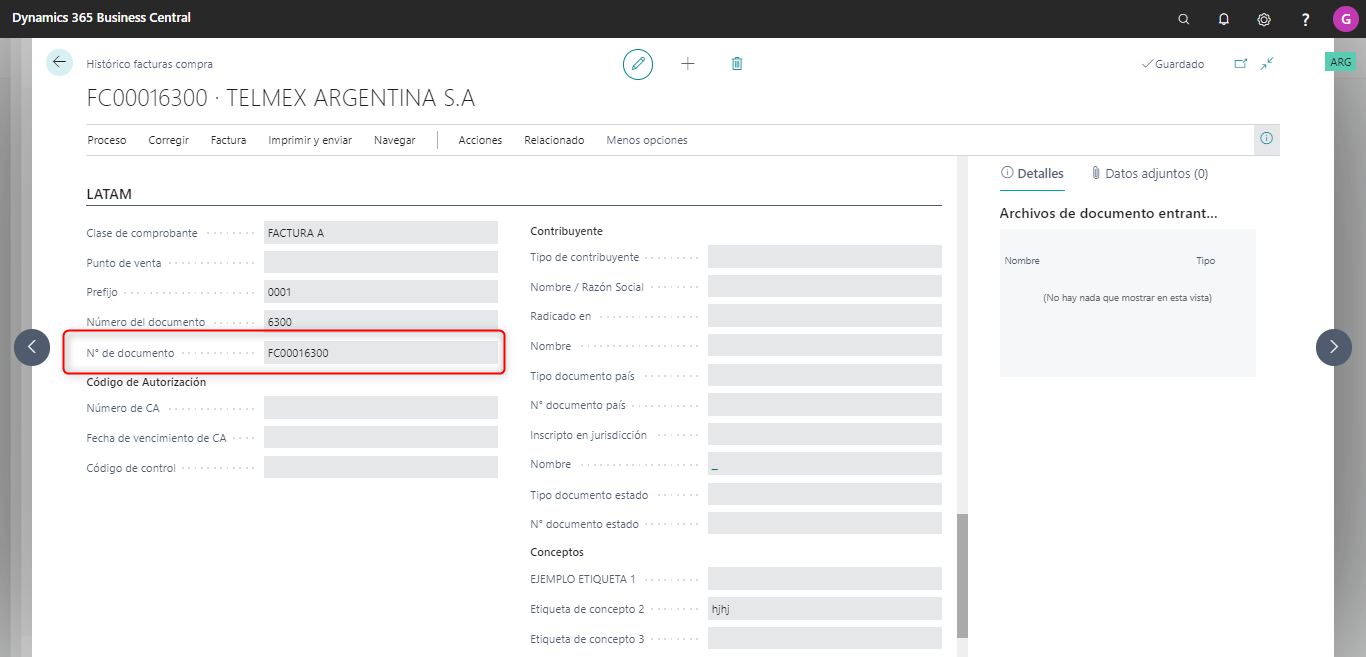Edit the invoice with the pencil icon
Image resolution: width=1366 pixels, height=657 pixels.
pyautogui.click(x=638, y=64)
